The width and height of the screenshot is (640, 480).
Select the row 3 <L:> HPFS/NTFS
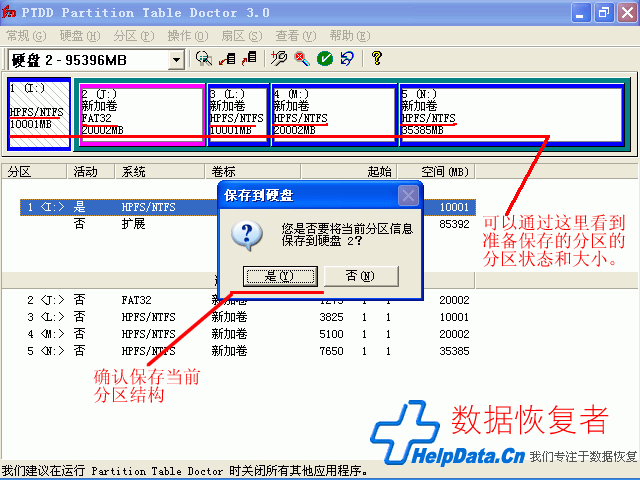tap(248, 317)
